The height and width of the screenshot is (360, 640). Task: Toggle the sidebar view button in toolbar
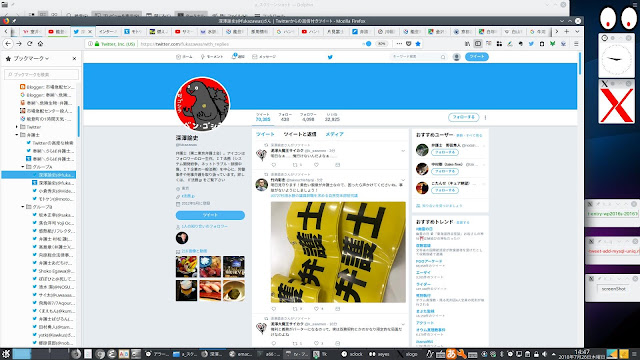(478, 44)
